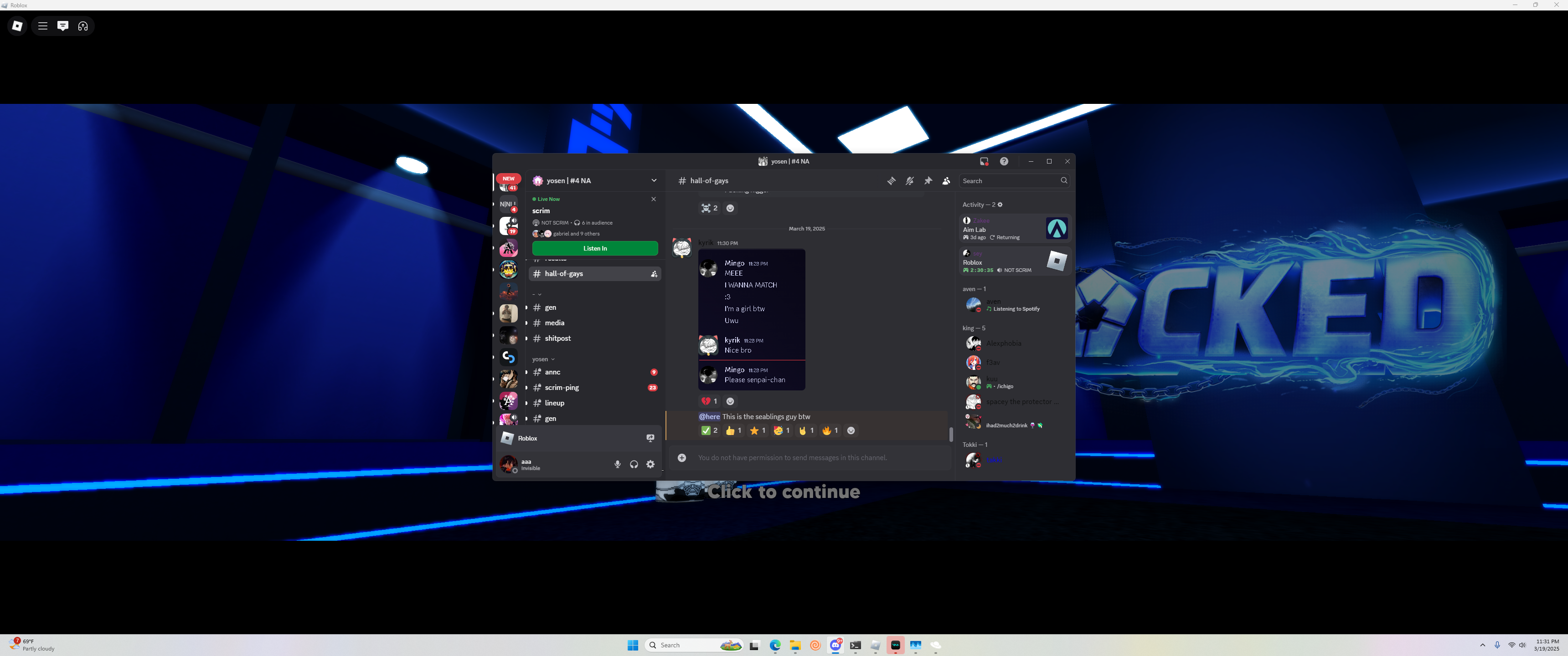Toggle microphone mute
The height and width of the screenshot is (656, 1568).
(x=617, y=464)
